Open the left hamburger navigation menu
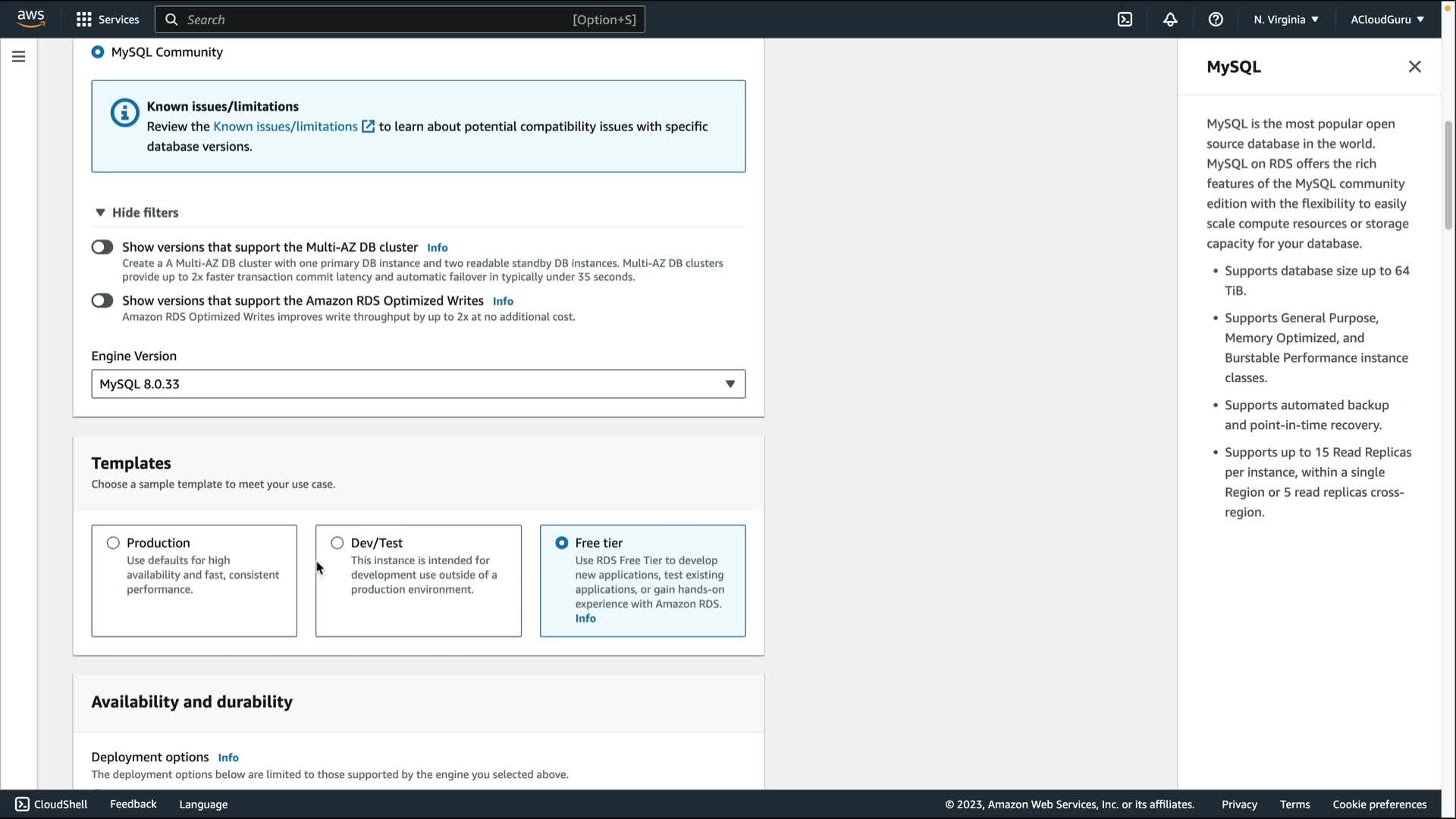Image resolution: width=1456 pixels, height=819 pixels. click(19, 57)
